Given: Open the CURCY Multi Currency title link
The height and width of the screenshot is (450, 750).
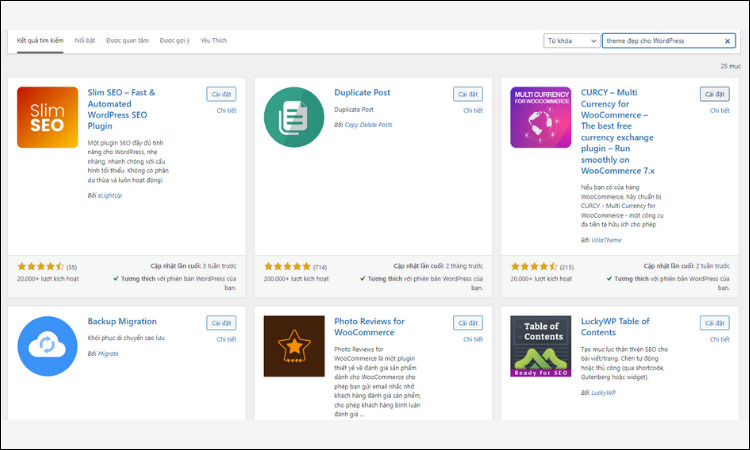Looking at the screenshot, I should point(618,132).
